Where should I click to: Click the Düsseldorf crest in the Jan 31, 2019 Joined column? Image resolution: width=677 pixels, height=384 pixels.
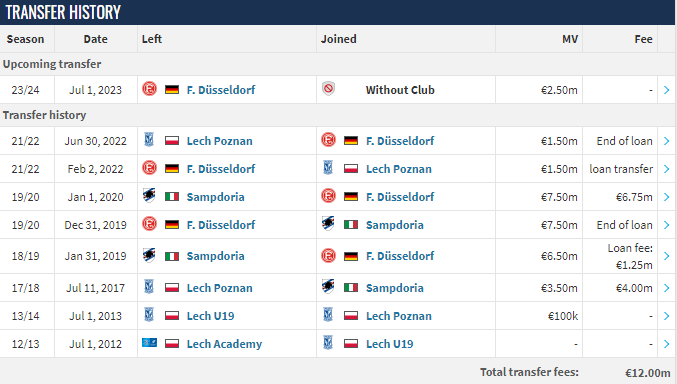(328, 255)
